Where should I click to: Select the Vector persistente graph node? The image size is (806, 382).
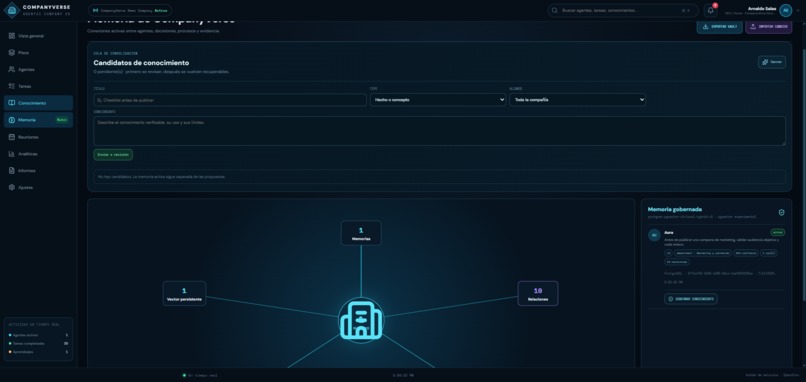pyautogui.click(x=184, y=294)
